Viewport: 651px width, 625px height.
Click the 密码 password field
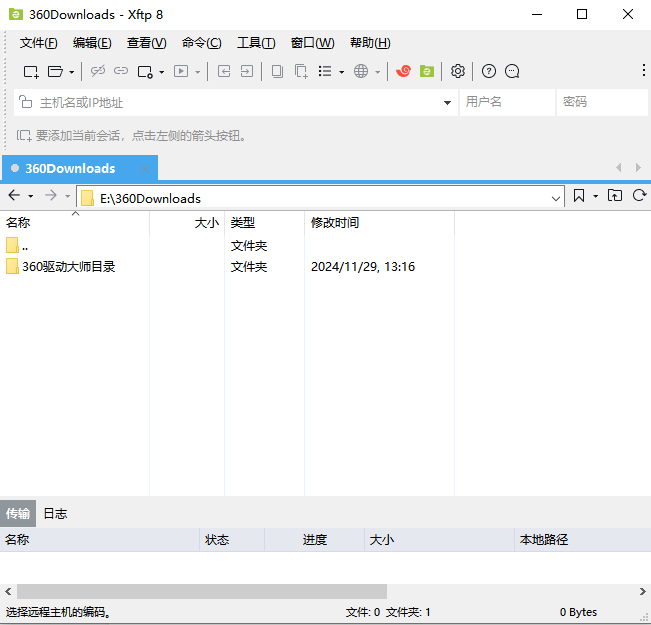[602, 102]
